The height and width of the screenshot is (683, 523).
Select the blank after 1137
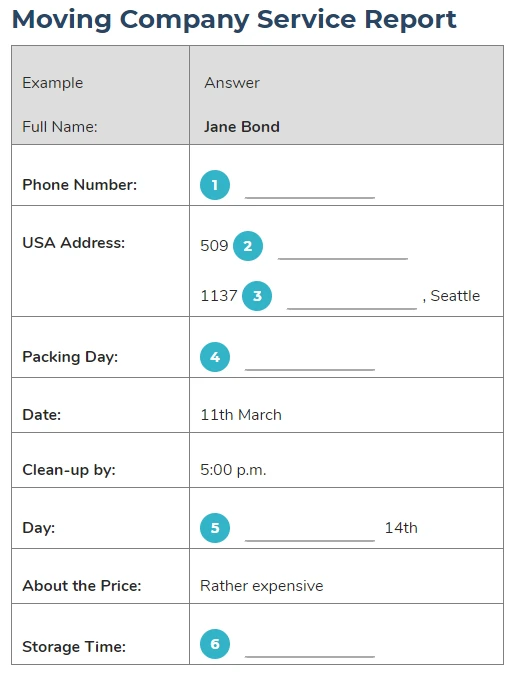tap(352, 303)
